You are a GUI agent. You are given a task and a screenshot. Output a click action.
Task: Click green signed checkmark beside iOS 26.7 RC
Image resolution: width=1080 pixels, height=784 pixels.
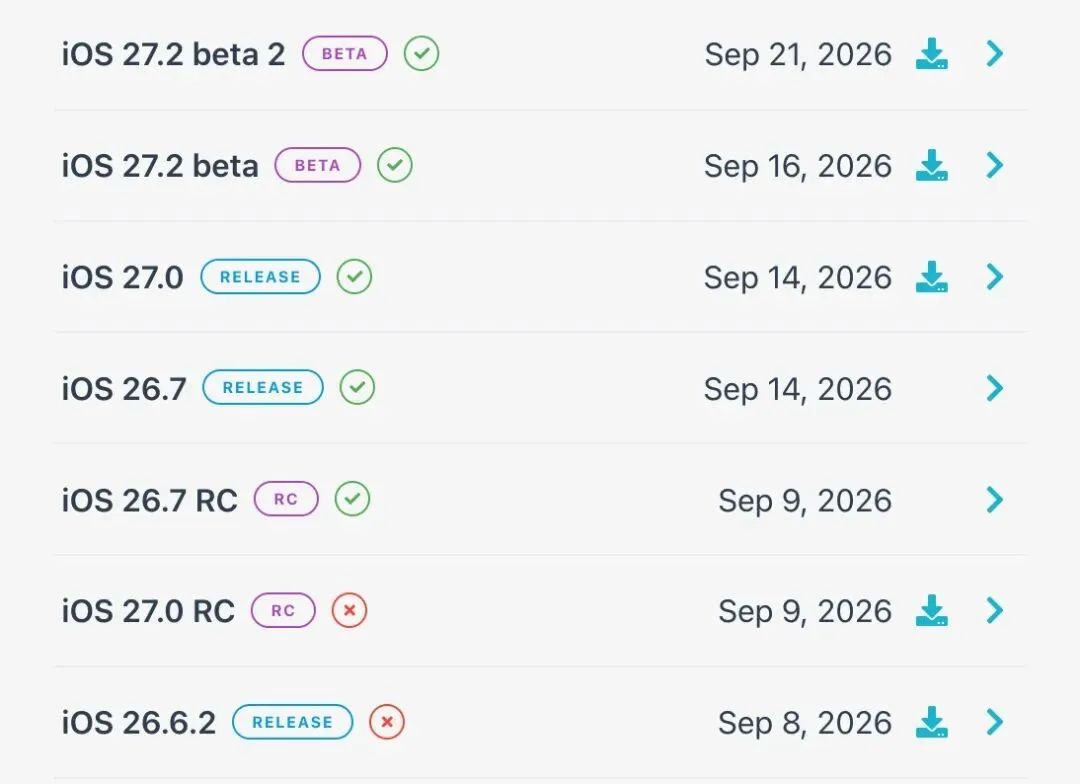pos(353,499)
